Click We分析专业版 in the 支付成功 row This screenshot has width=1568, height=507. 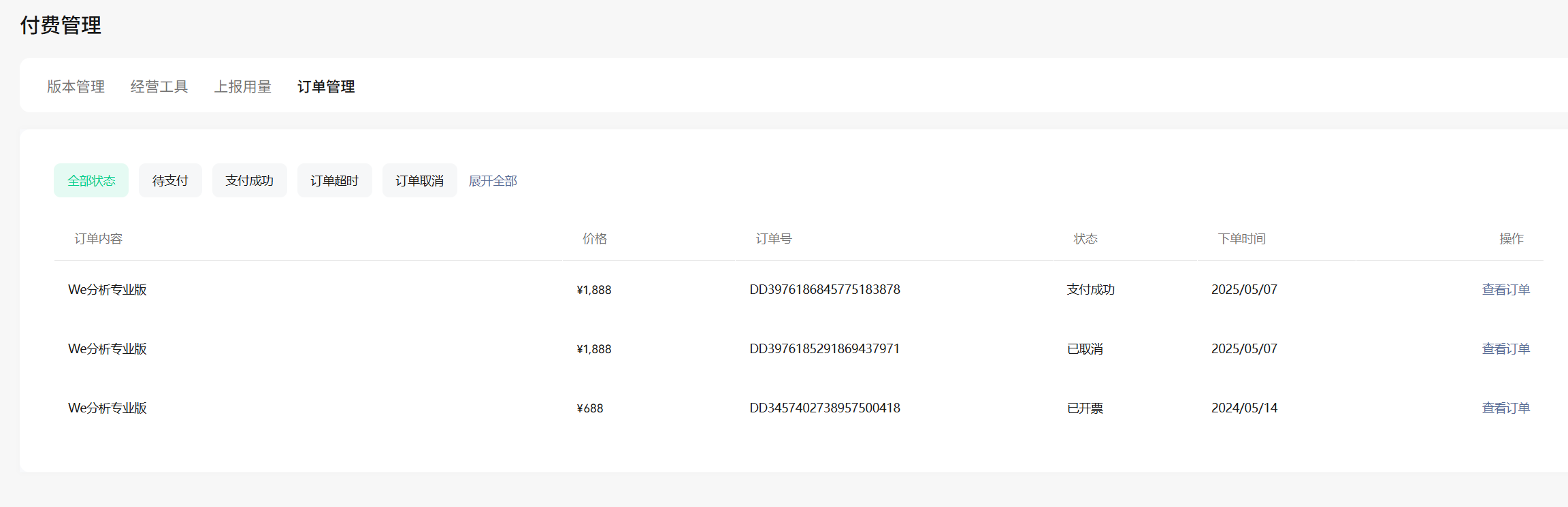(108, 289)
